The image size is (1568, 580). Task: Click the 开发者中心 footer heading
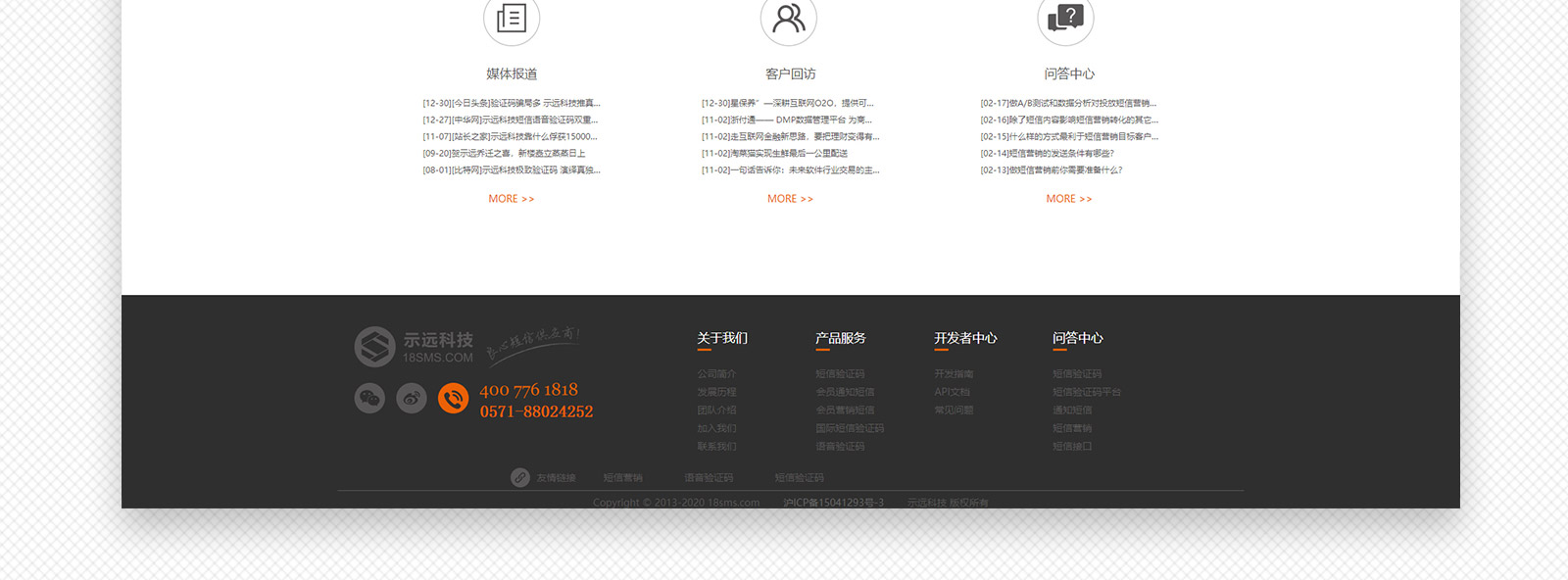point(965,338)
